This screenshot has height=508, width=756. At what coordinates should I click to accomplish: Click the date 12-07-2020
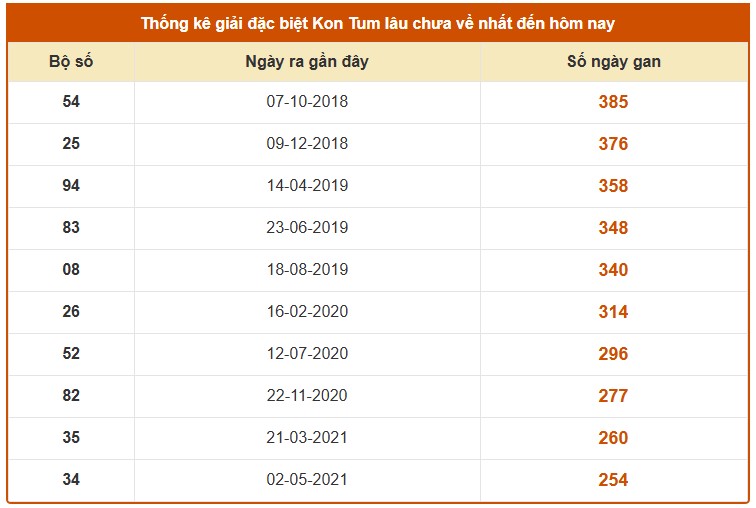coord(307,354)
